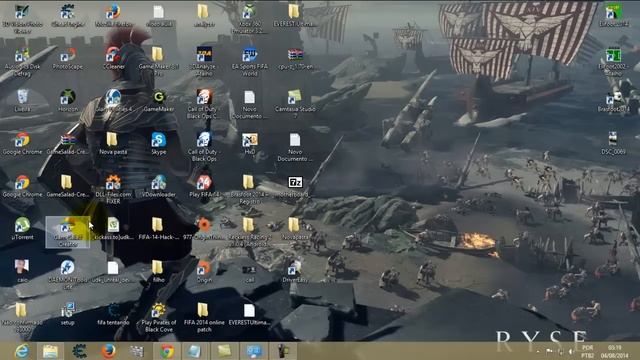Launch Play Pirates of Black Cove
Viewport: 640px width, 360px height.
[159, 317]
